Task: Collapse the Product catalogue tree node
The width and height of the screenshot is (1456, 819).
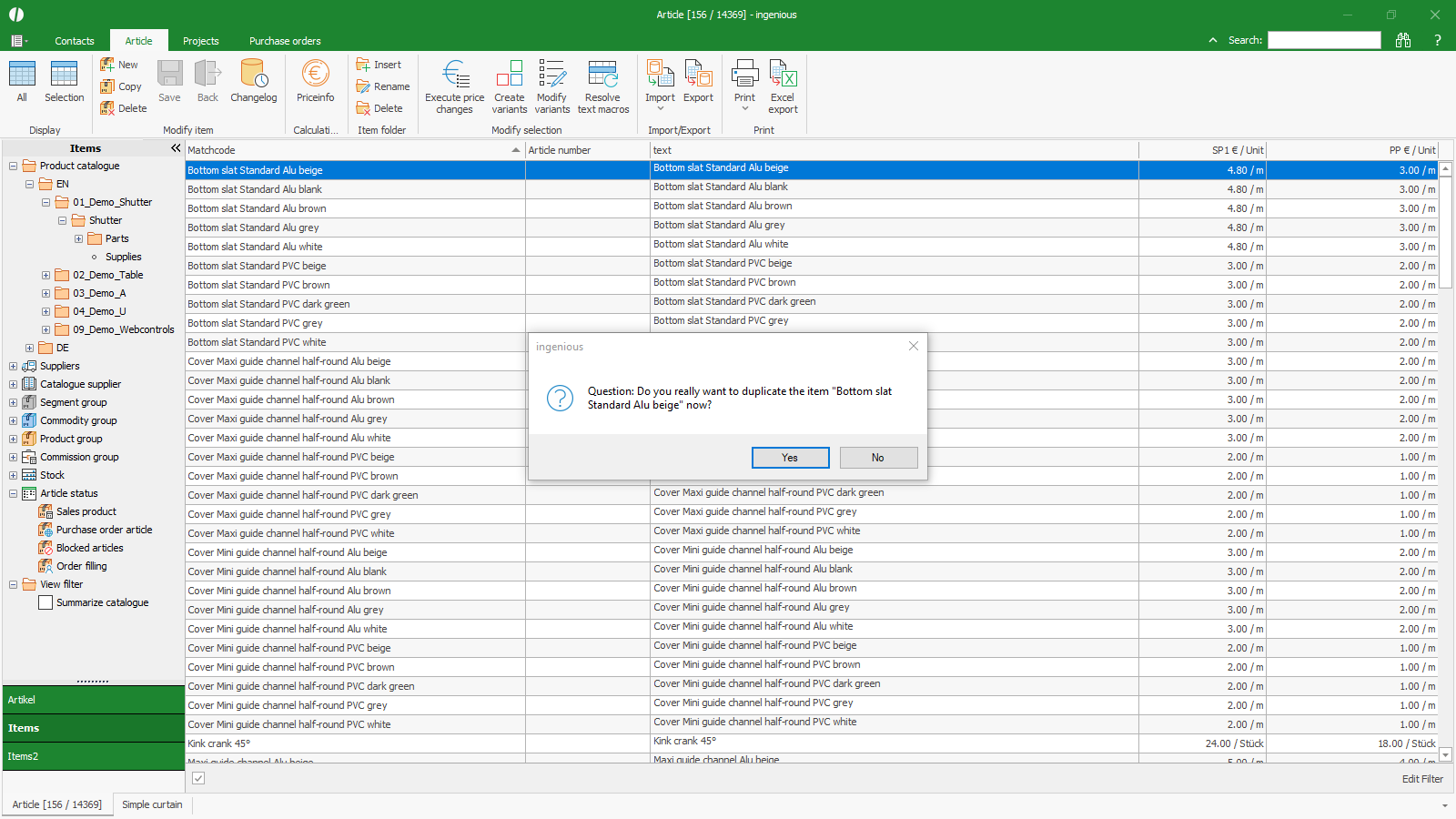Action: pyautogui.click(x=14, y=166)
